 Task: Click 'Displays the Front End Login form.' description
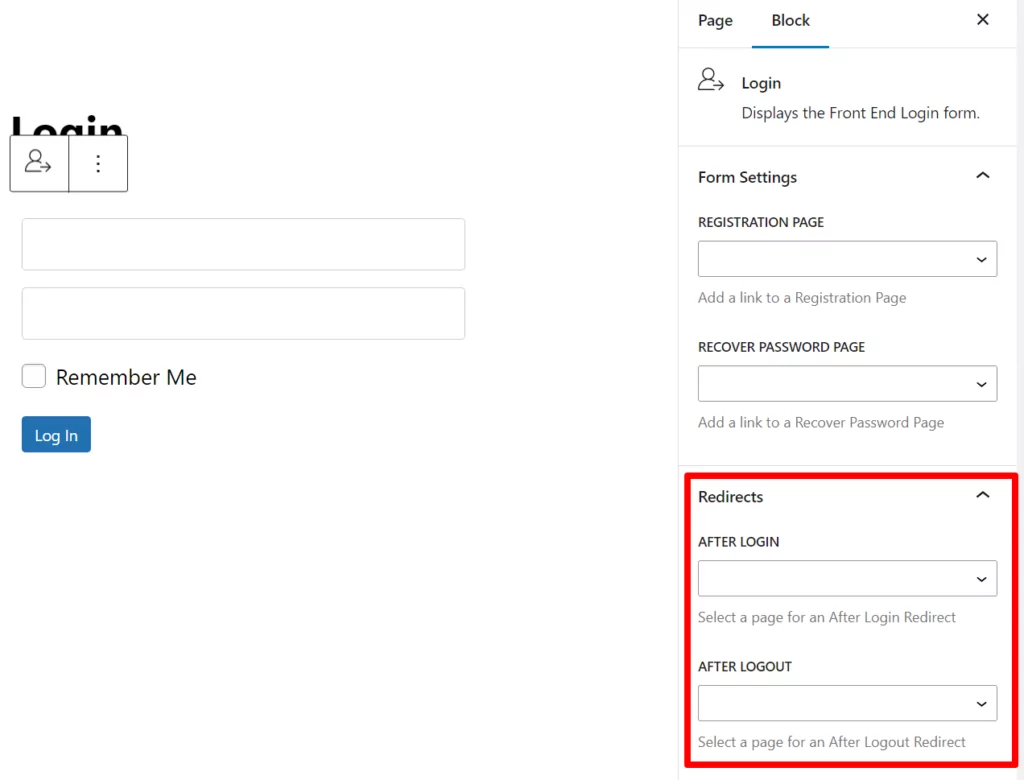point(860,113)
